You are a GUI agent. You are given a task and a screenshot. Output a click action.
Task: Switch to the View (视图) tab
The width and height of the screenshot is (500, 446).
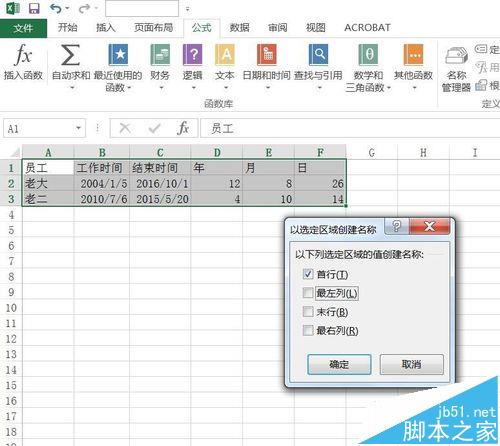[315, 28]
